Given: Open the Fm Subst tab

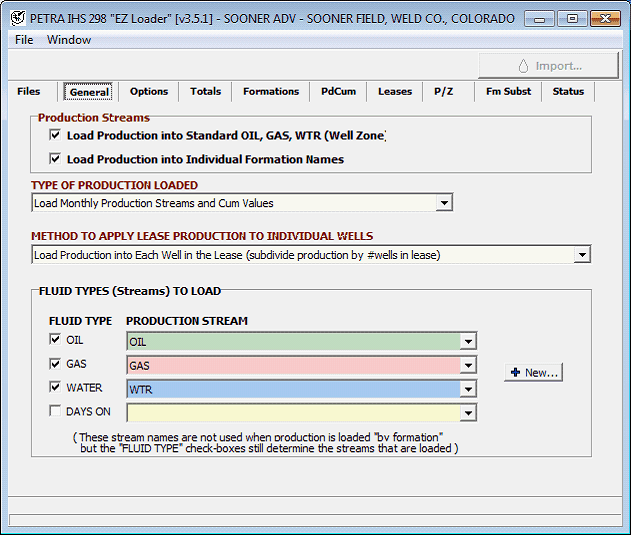Looking at the screenshot, I should [508, 92].
